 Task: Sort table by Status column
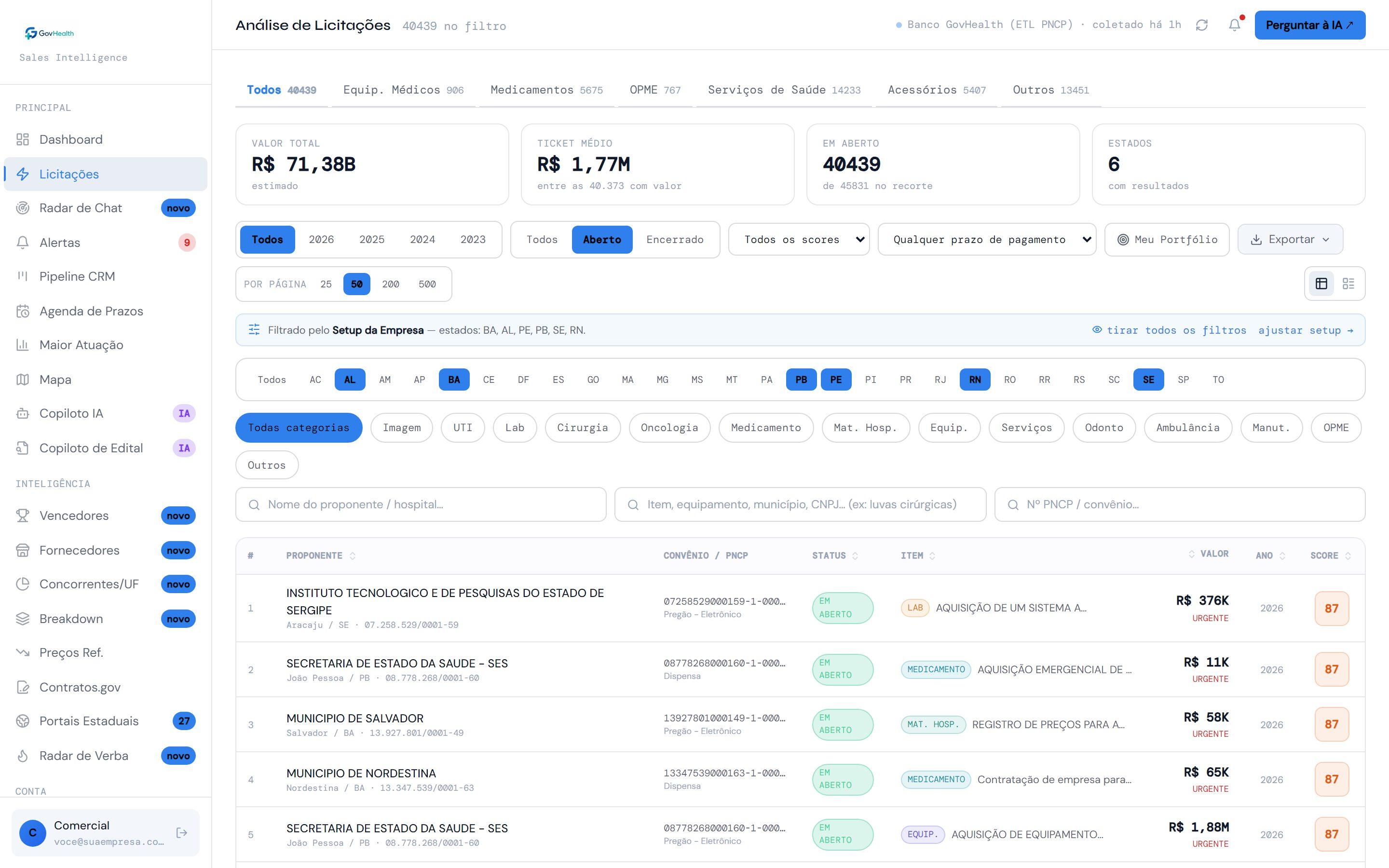pos(834,556)
